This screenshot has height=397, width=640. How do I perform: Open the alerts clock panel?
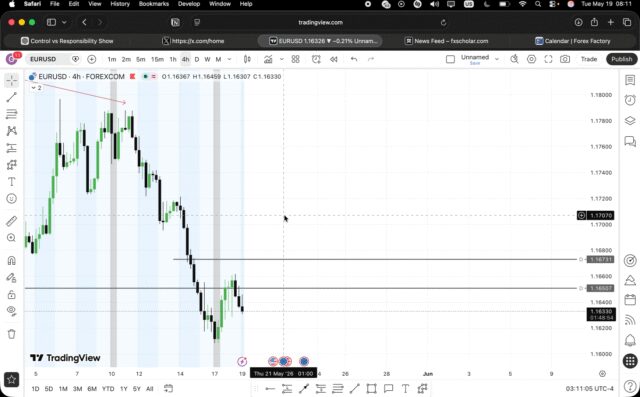(x=630, y=100)
